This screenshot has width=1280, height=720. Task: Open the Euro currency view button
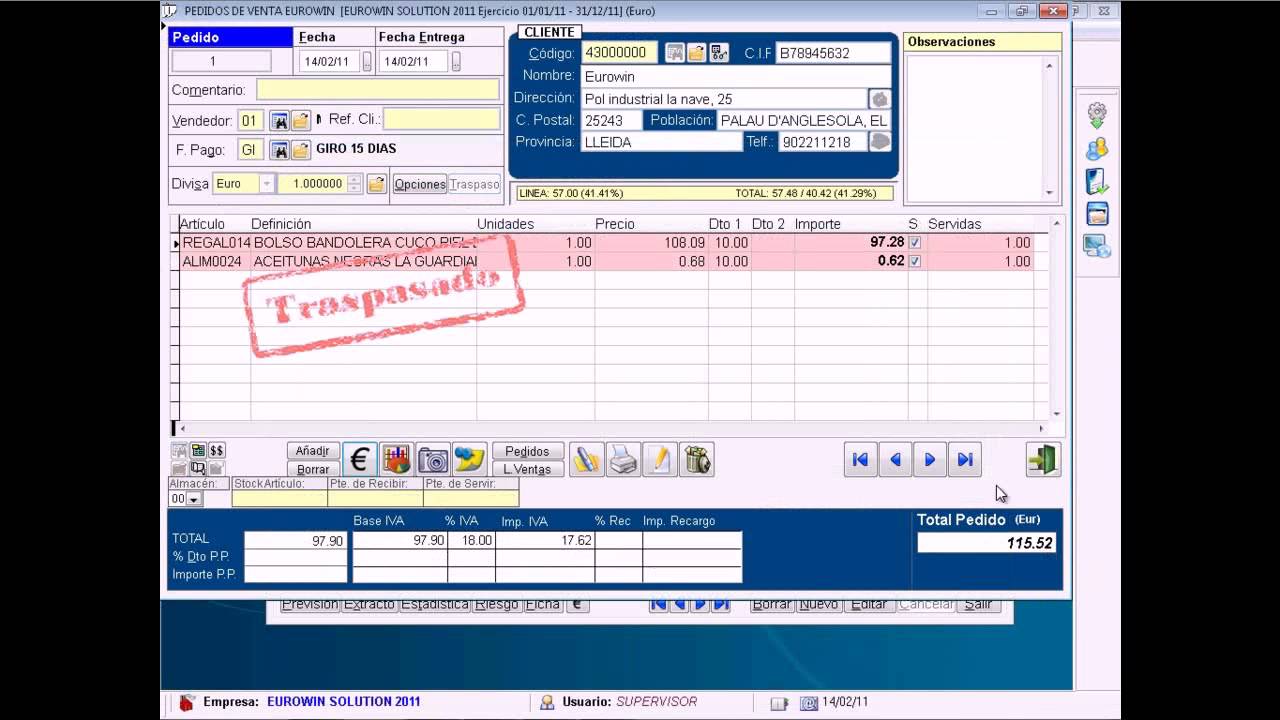click(360, 459)
